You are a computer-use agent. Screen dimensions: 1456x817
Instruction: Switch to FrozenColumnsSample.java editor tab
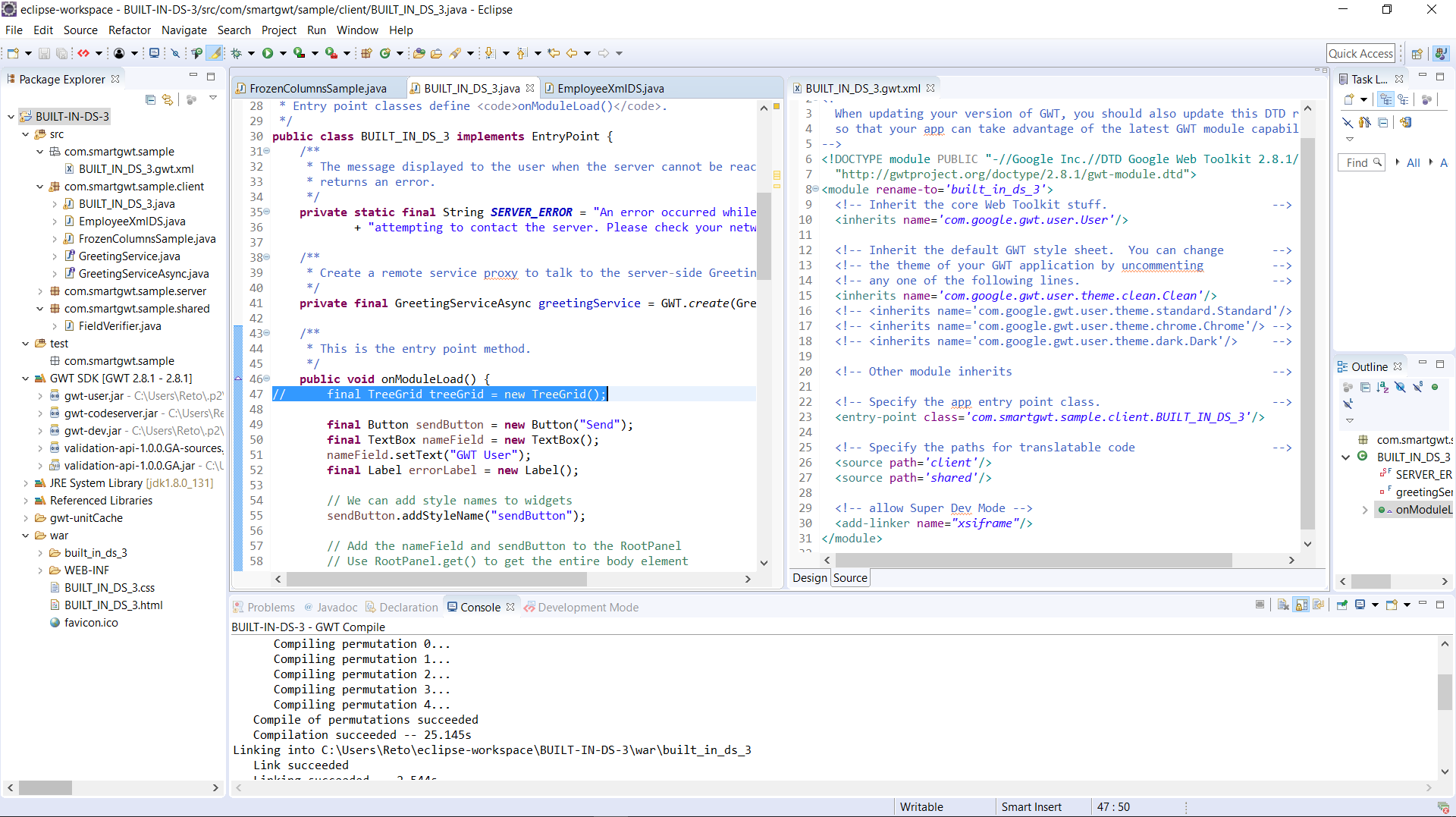318,88
